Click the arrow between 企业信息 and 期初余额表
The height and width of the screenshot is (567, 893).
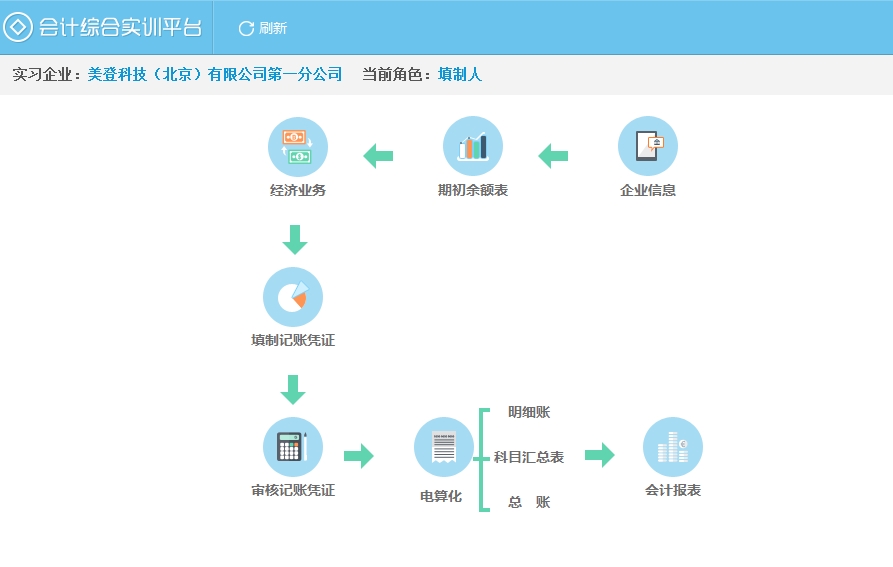[553, 156]
